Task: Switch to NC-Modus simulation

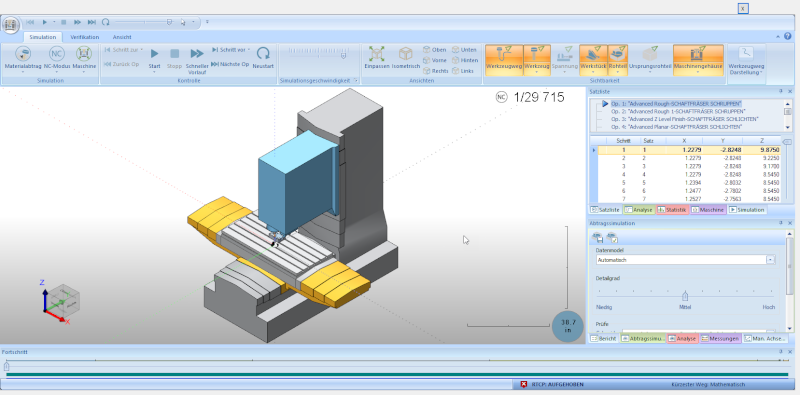Action: 57,54
